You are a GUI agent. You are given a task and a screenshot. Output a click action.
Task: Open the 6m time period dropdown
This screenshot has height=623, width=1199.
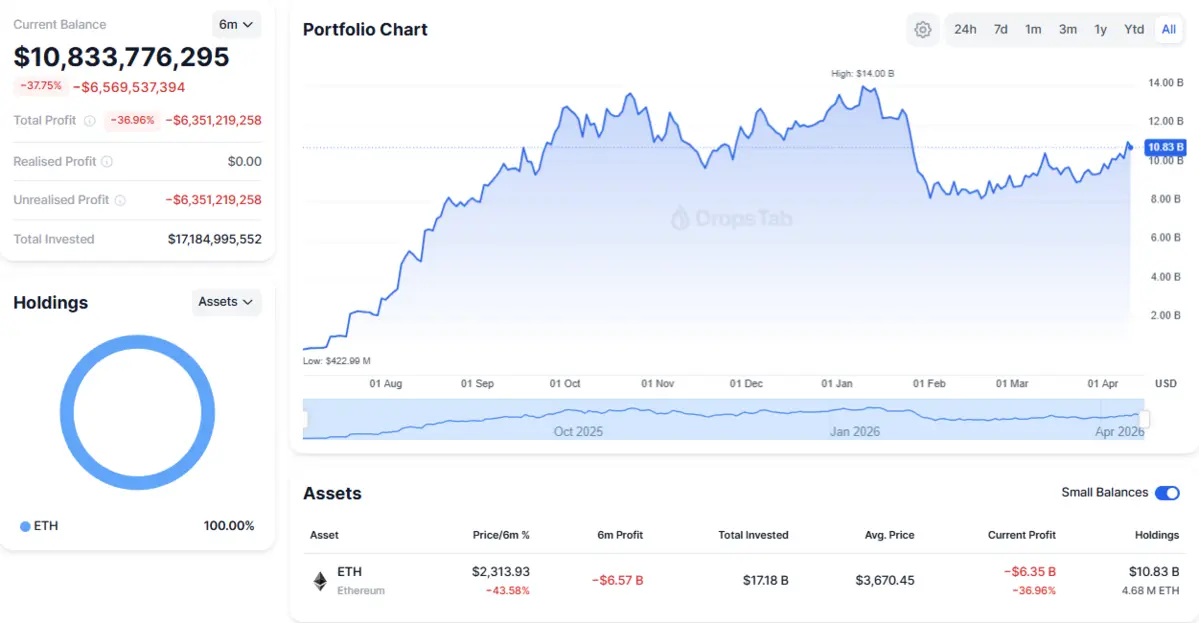coord(236,24)
